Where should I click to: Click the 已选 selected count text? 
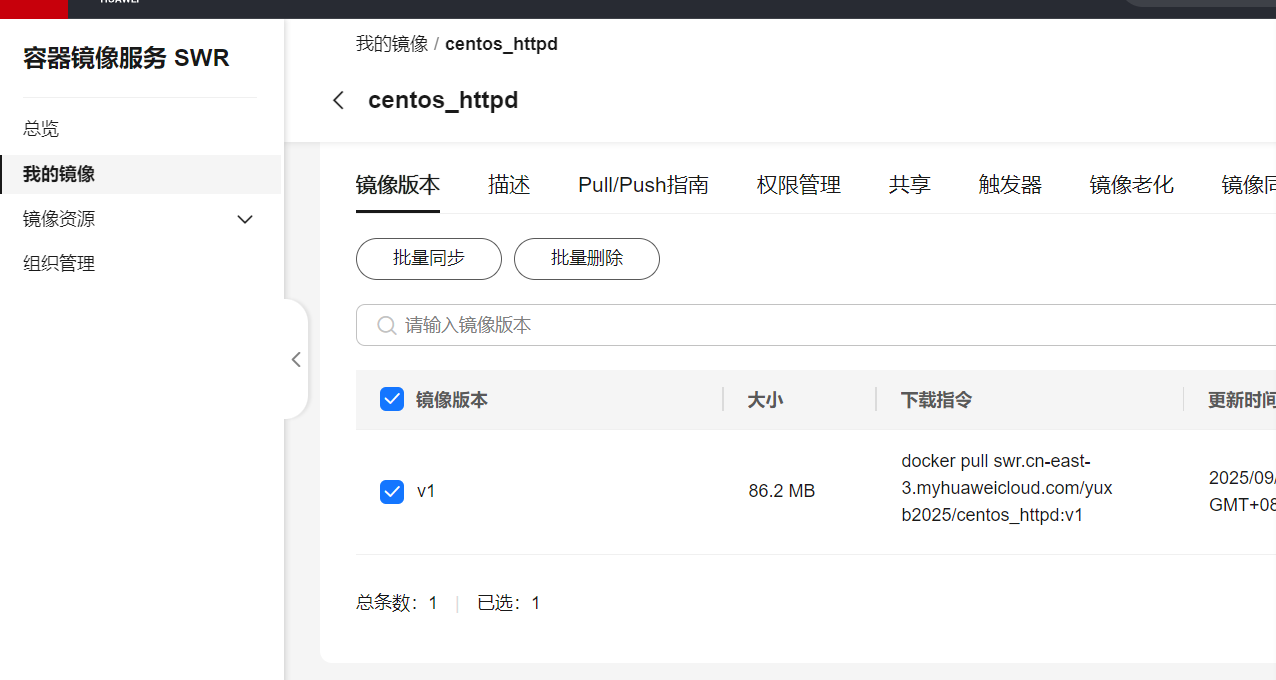coord(508,603)
